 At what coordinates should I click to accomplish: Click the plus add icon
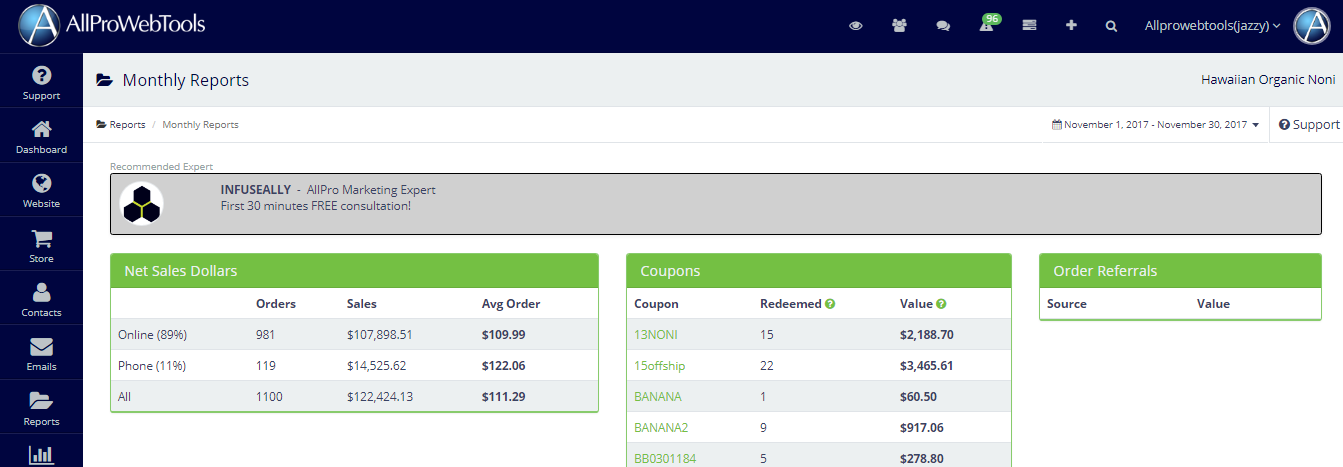pyautogui.click(x=1071, y=26)
